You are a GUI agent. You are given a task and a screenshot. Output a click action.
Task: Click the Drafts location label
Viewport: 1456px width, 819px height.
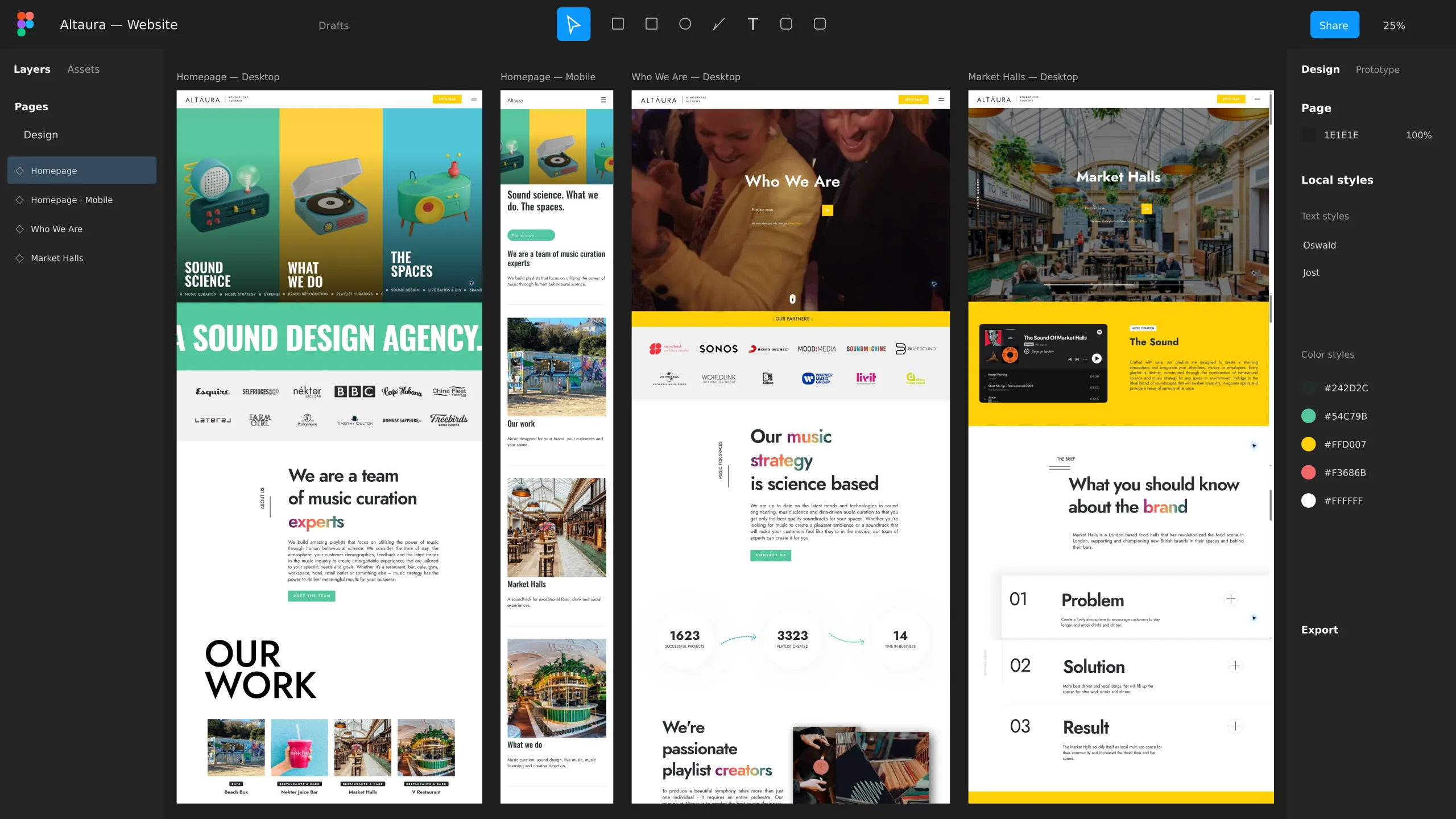334,26
